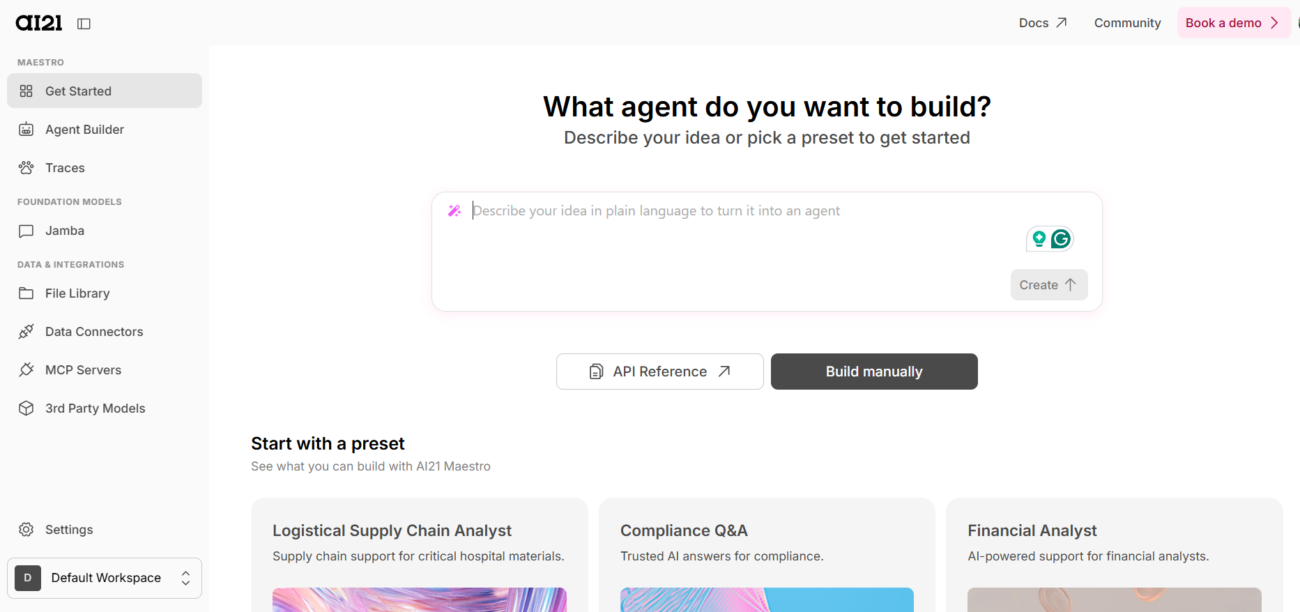This screenshot has width=1300, height=612.
Task: Open the File Library folder icon
Action: pos(26,293)
